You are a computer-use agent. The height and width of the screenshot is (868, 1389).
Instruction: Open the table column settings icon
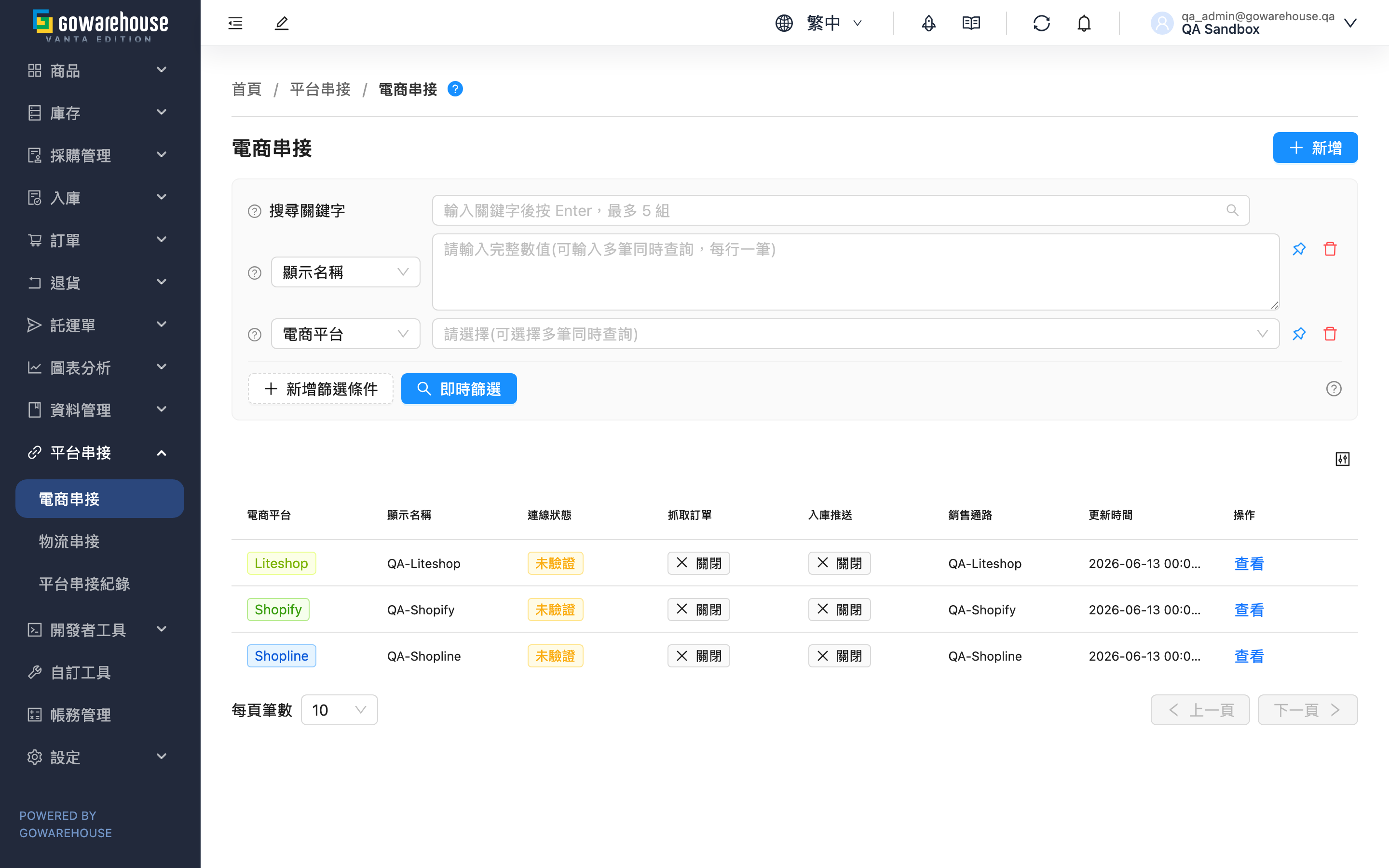point(1343,459)
